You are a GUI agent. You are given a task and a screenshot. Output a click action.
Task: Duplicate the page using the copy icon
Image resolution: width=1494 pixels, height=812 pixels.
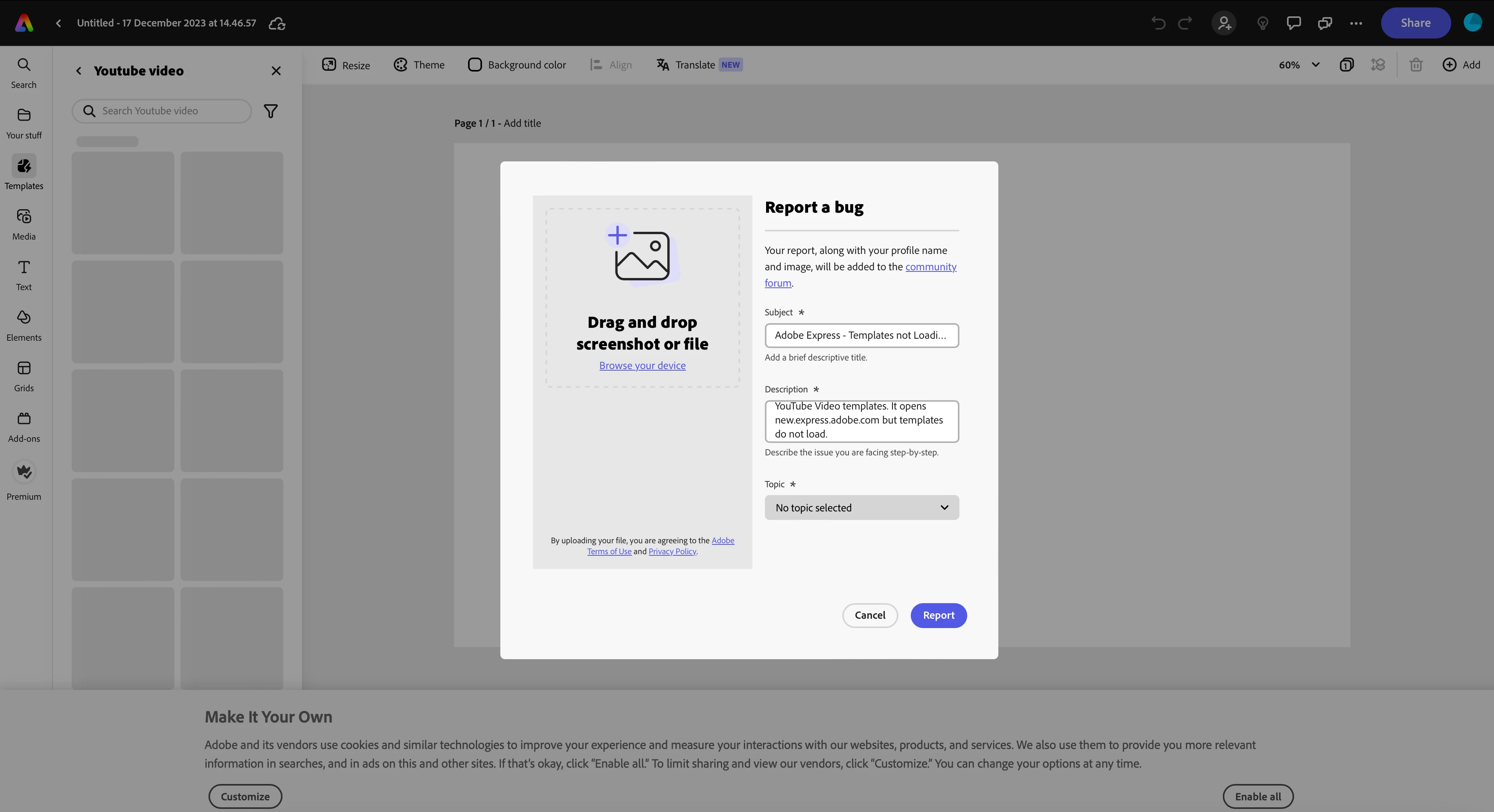pyautogui.click(x=1347, y=65)
